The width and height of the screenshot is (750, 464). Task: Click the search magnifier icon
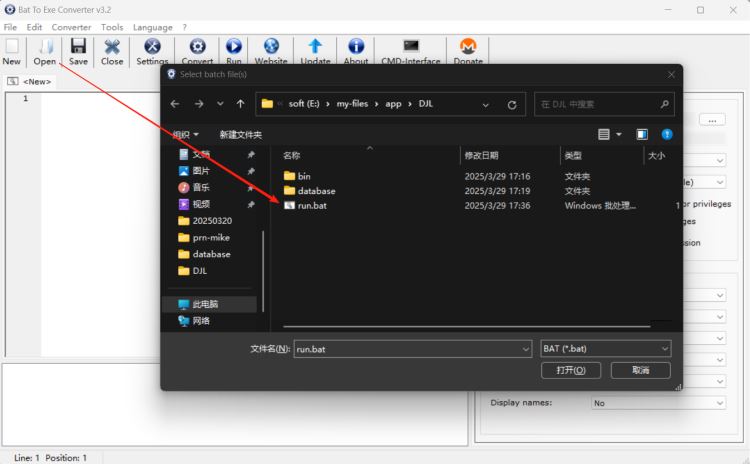pos(664,104)
